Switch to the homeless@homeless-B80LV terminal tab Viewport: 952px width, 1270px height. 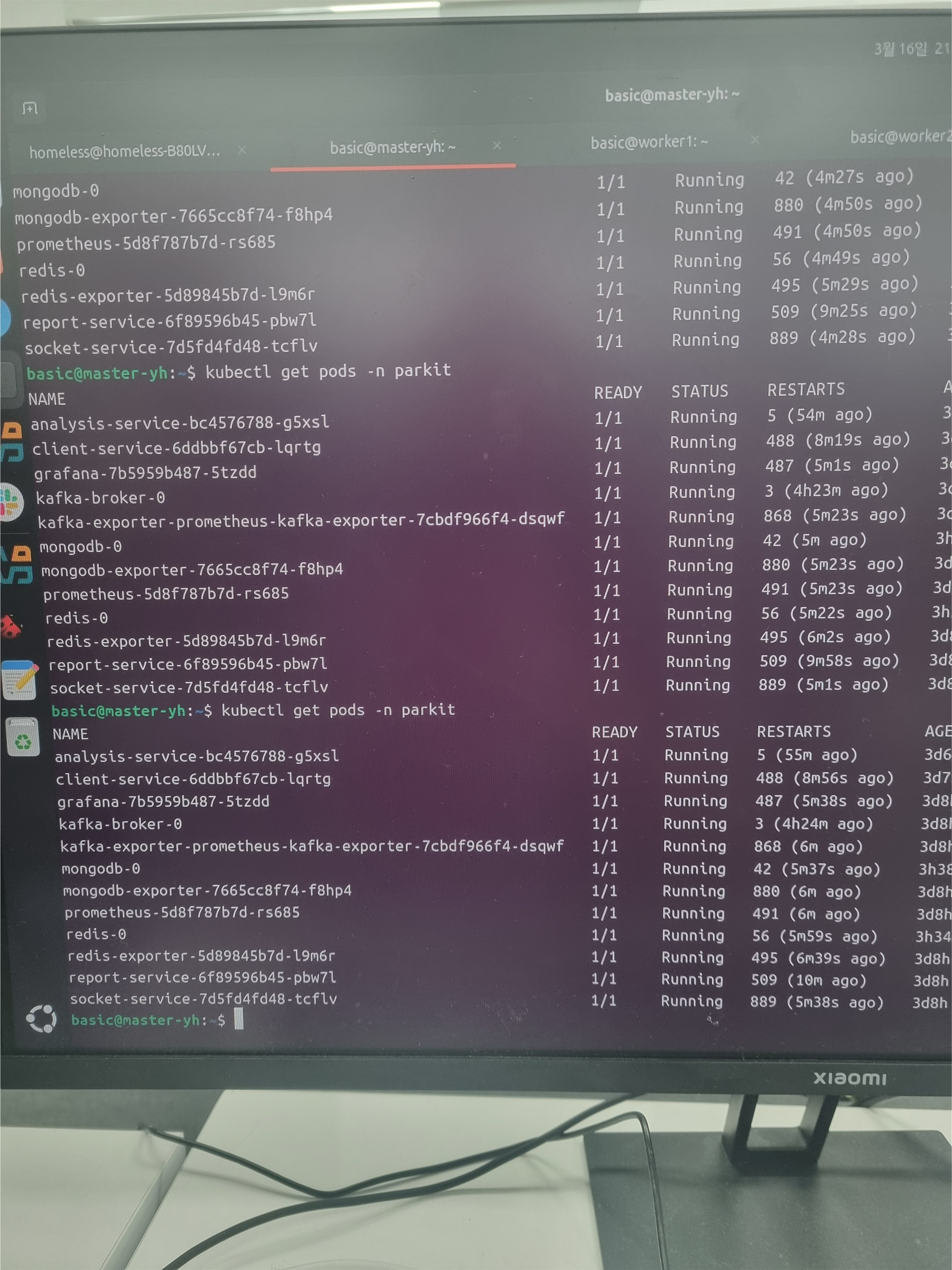pyautogui.click(x=125, y=152)
